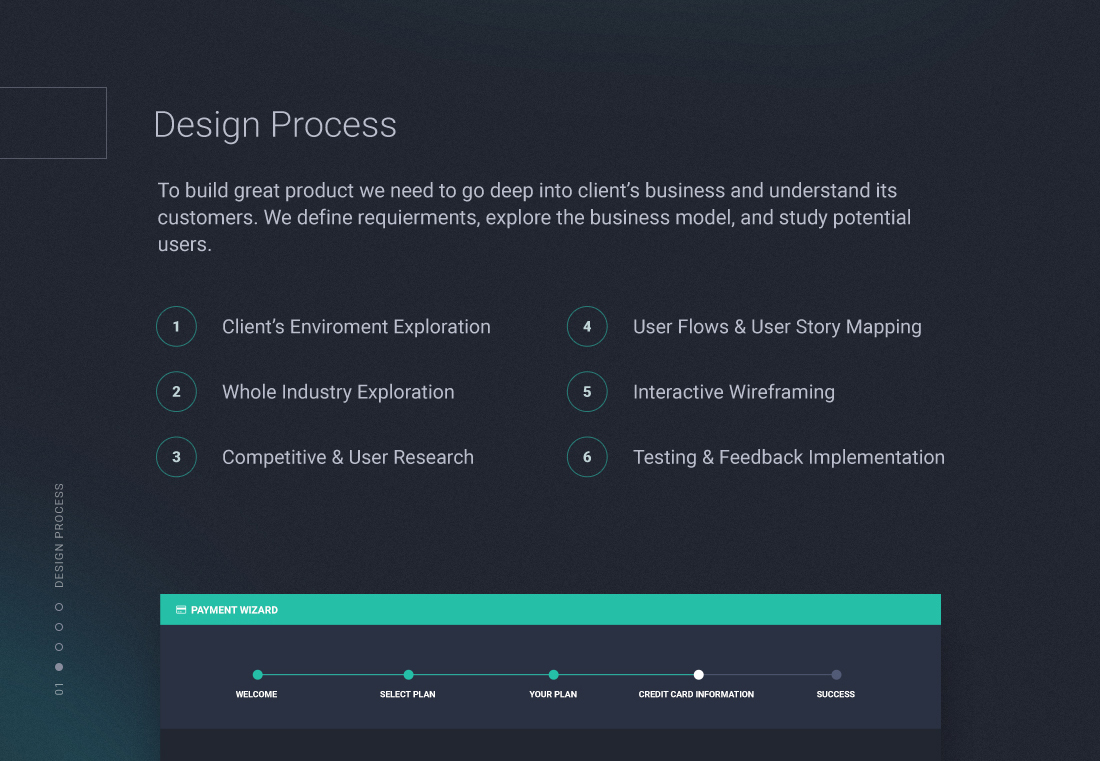
Task: Click the "Client's Enviroment Exploration" text
Action: tap(356, 327)
